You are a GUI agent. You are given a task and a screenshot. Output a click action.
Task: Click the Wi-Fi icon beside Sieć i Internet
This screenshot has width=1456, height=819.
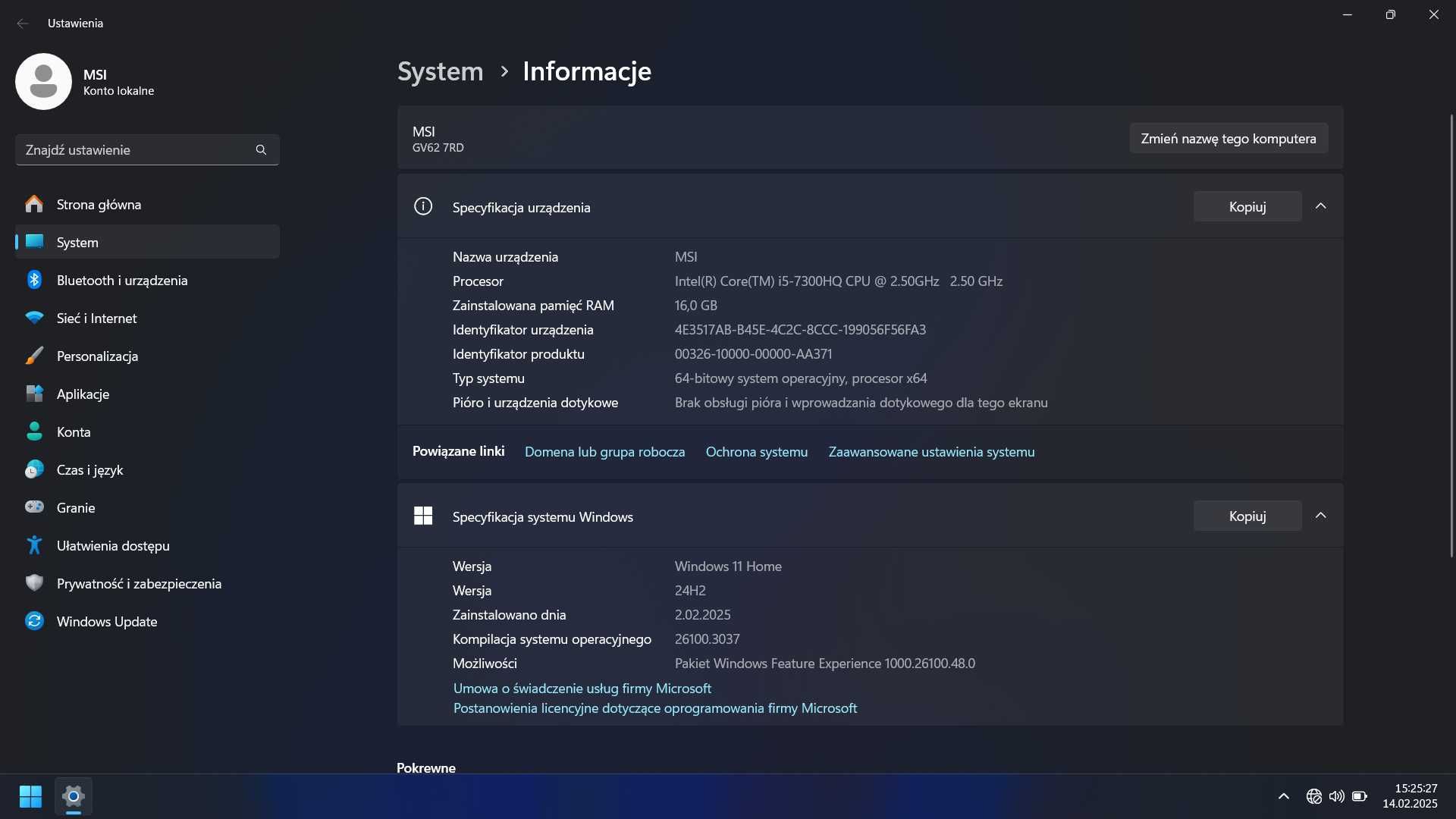(34, 318)
